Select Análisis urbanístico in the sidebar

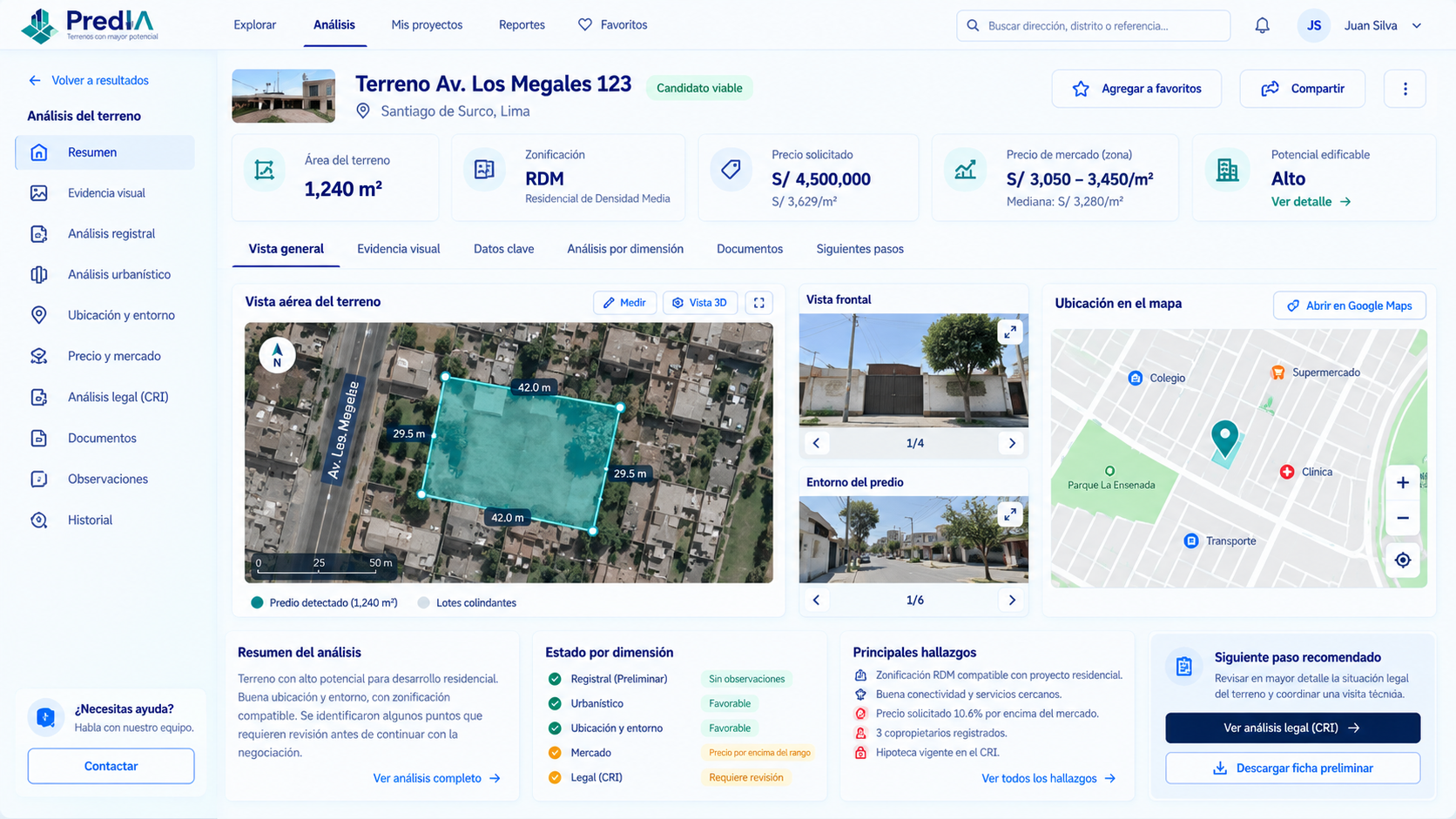pyautogui.click(x=104, y=274)
